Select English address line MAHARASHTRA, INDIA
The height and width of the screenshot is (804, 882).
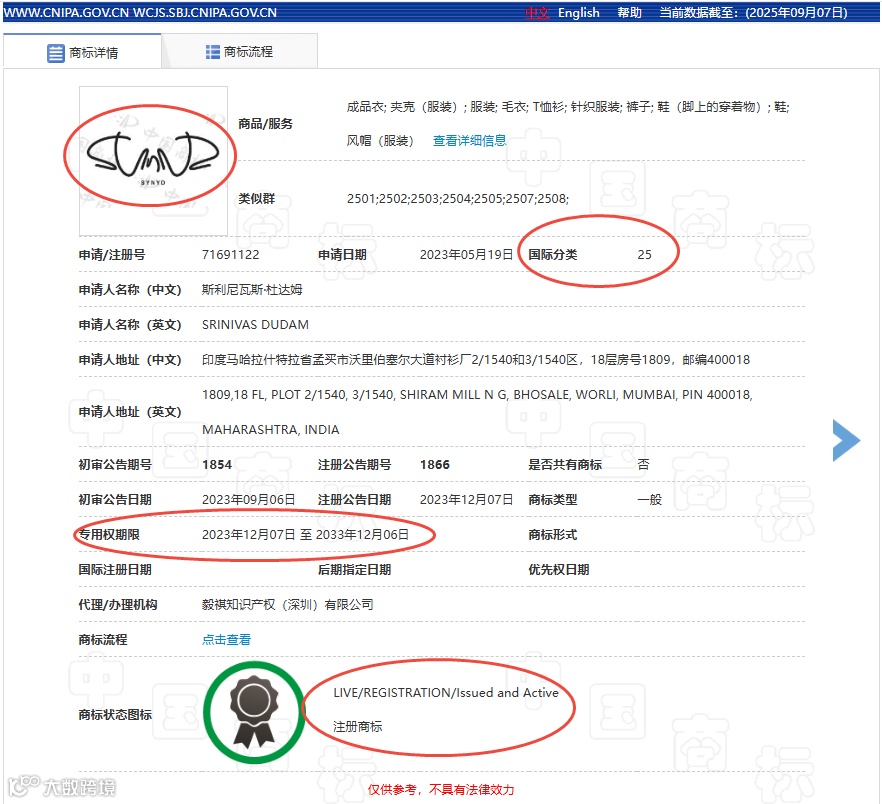[x=271, y=430]
